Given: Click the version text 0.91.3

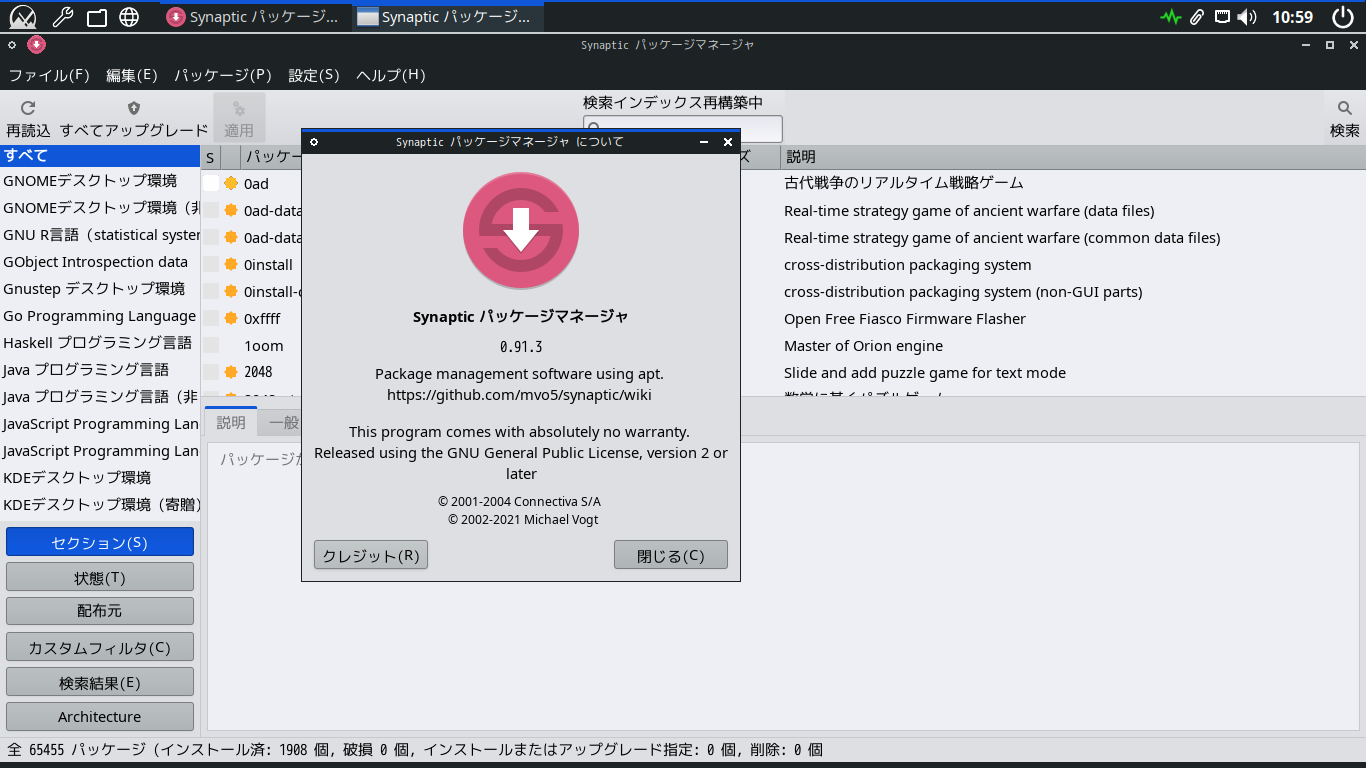Looking at the screenshot, I should pyautogui.click(x=521, y=347).
